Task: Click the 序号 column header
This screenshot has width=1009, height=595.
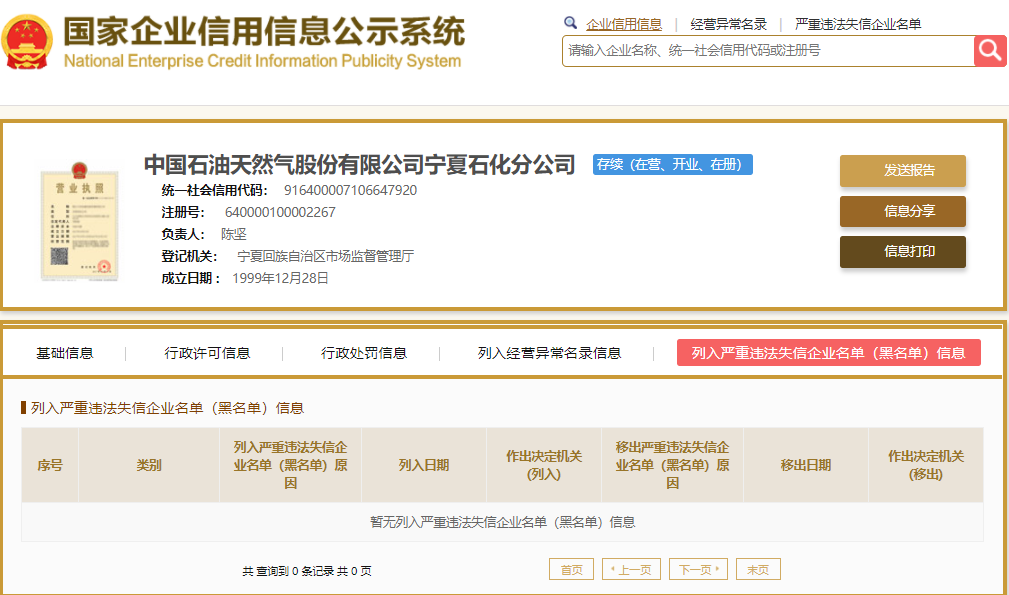Action: [50, 465]
